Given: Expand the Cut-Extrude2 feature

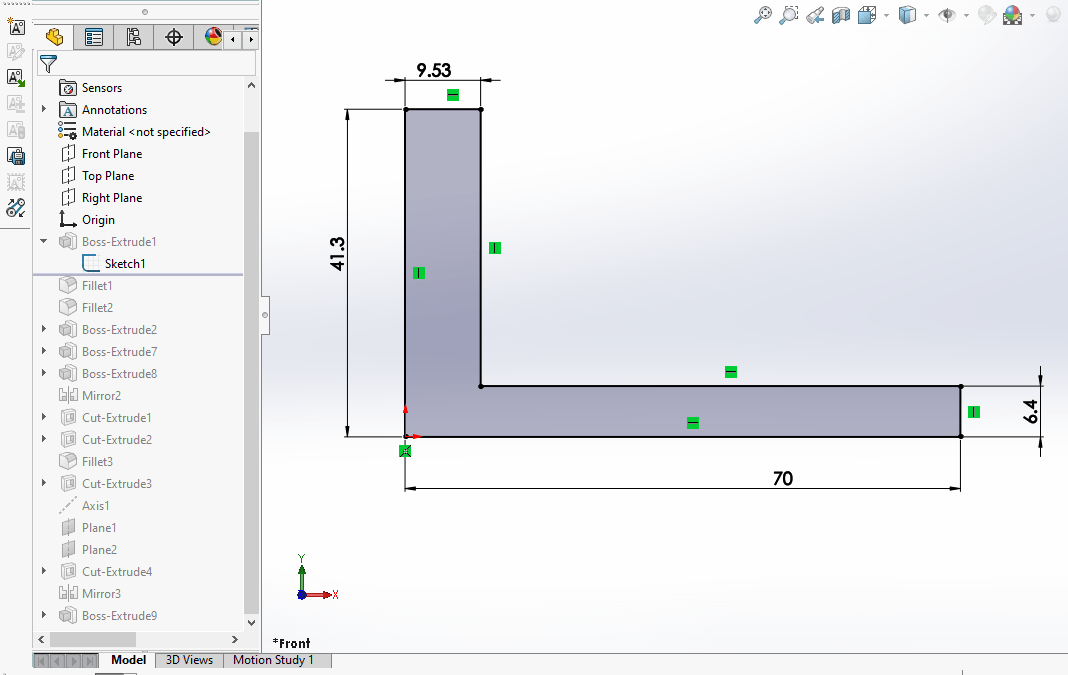Looking at the screenshot, I should [x=44, y=439].
